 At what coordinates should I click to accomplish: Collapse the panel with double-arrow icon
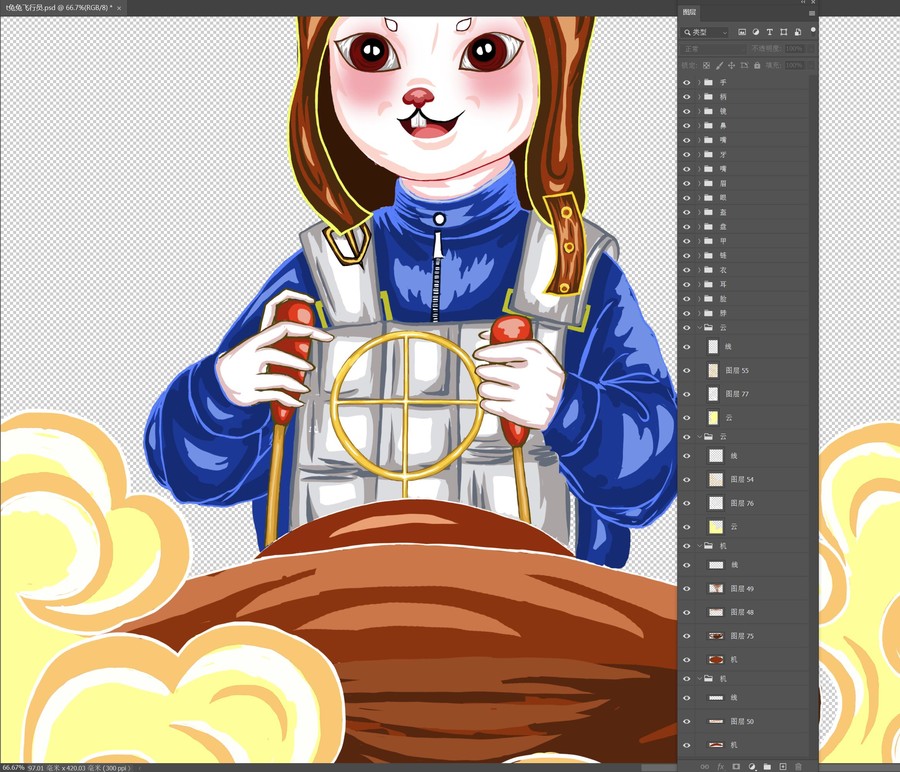[804, 2]
